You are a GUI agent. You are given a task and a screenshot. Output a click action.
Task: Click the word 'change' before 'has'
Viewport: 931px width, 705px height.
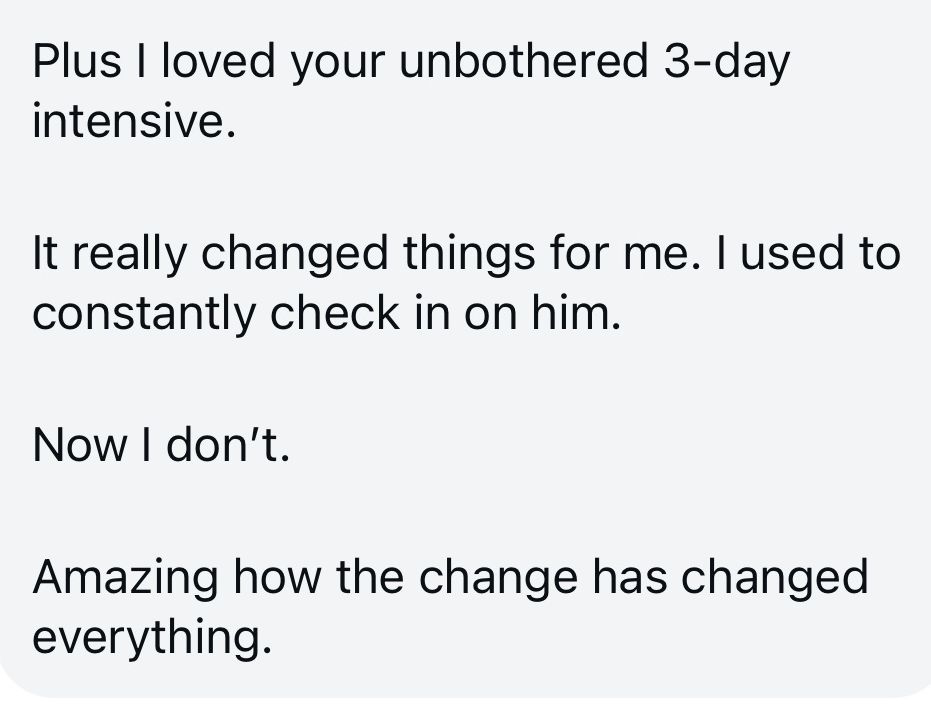(498, 577)
